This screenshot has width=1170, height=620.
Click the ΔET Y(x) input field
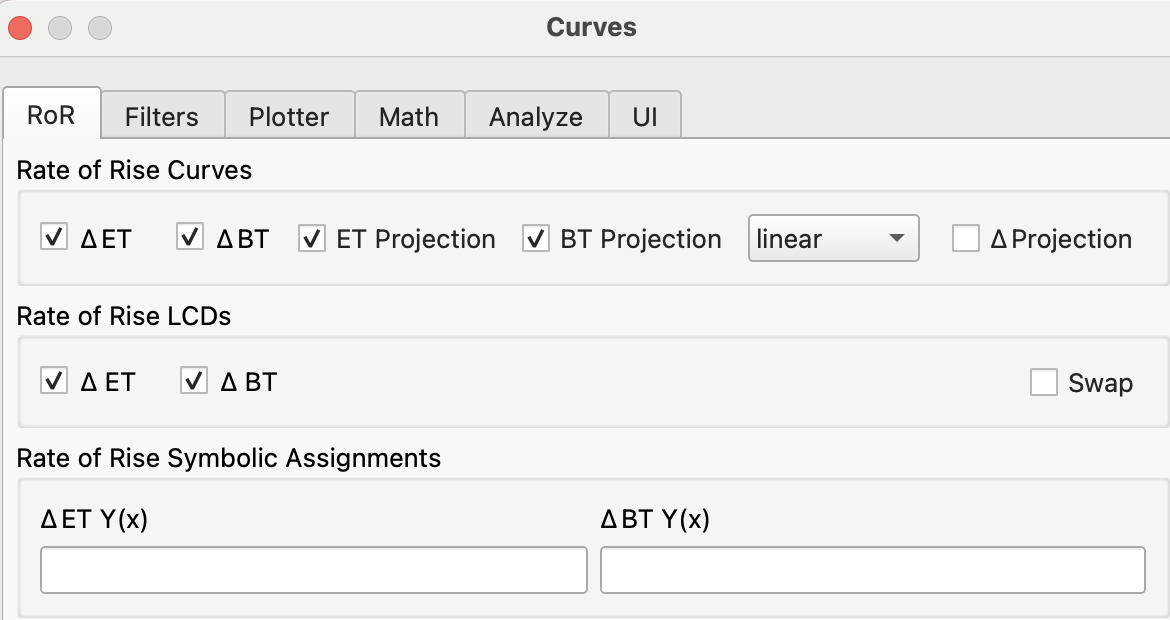coord(313,569)
